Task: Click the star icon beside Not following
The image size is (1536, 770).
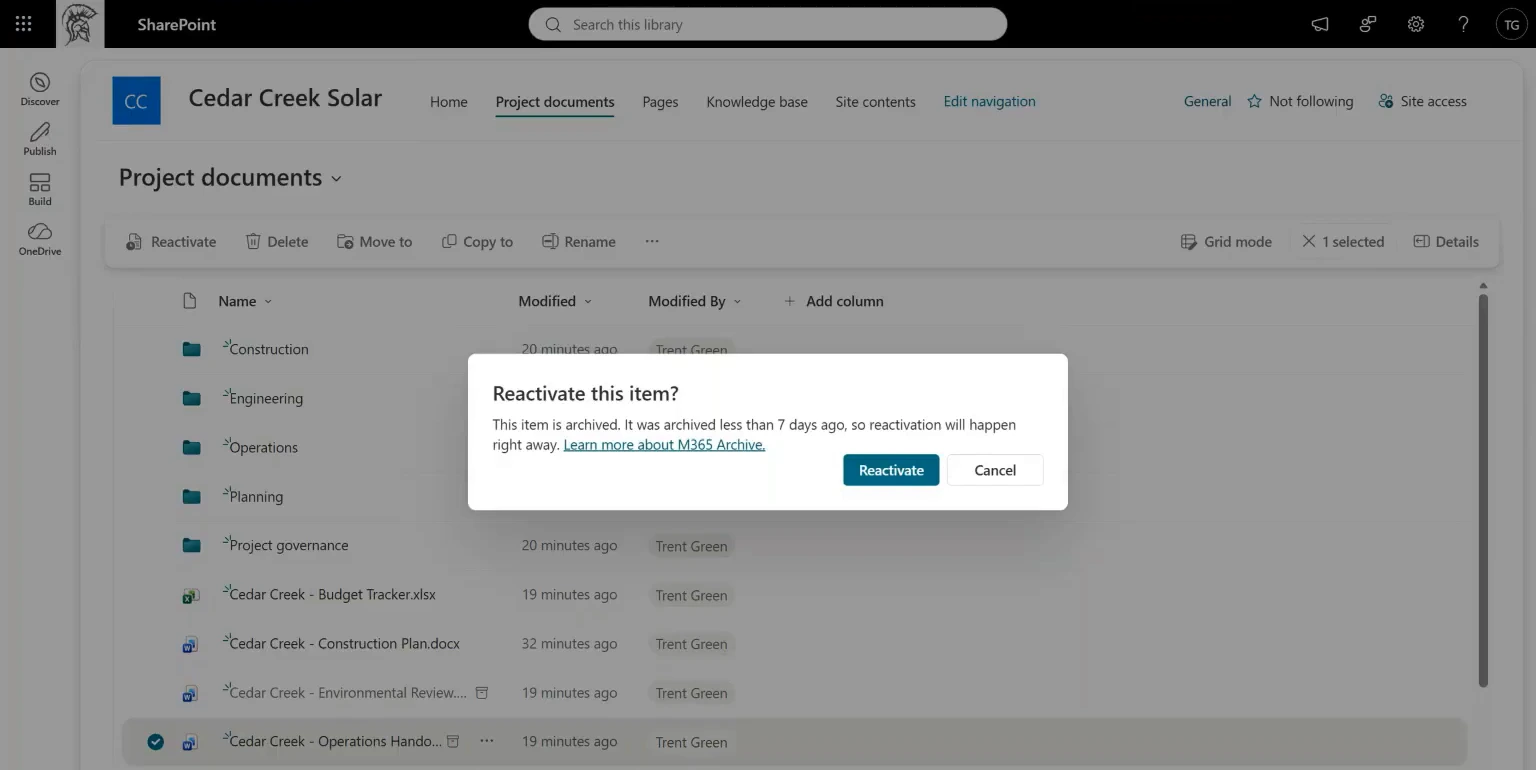Action: [x=1254, y=101]
